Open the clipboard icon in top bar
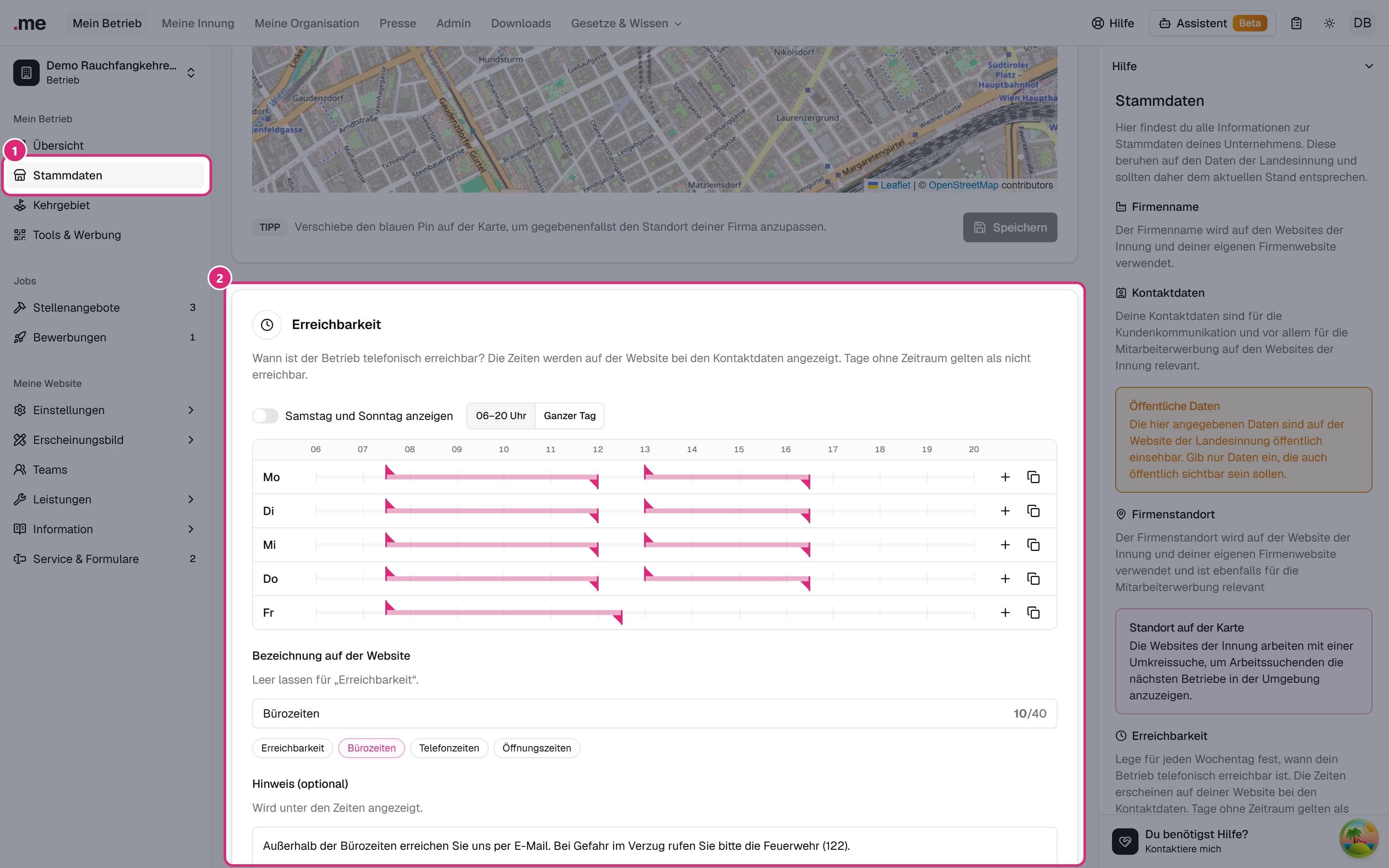 (x=1296, y=24)
